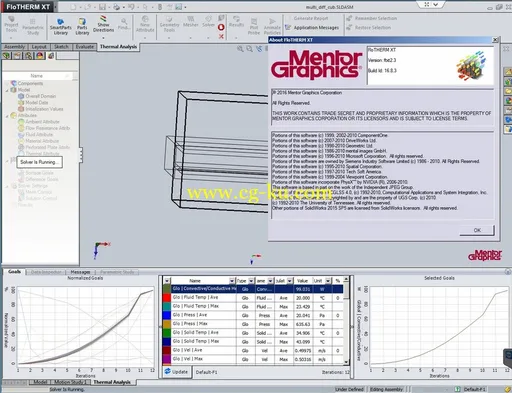Collapse the Attributes tree node
The image size is (512, 393).
[x=7, y=116]
